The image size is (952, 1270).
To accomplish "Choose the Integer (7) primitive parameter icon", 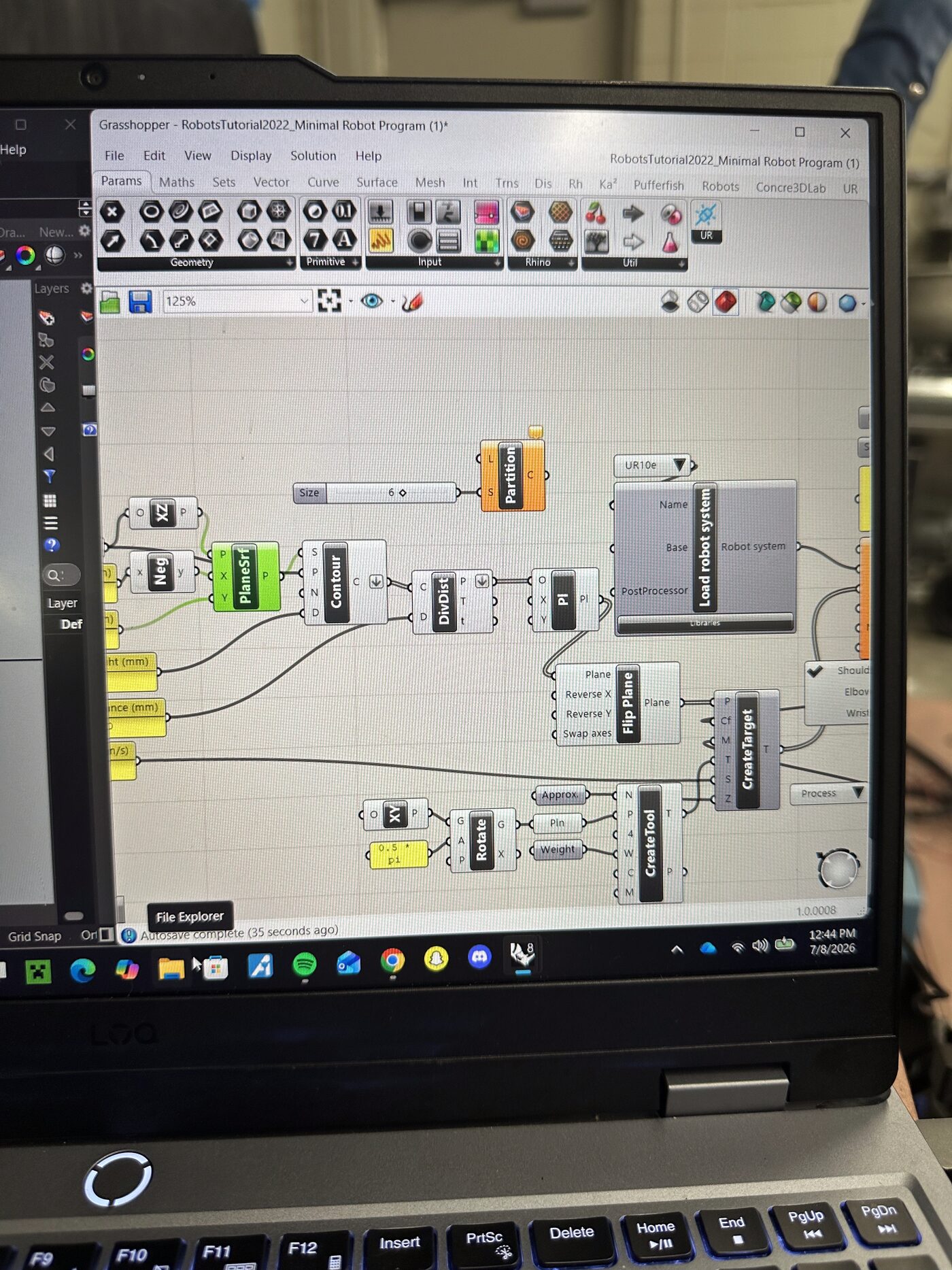I will coord(314,239).
